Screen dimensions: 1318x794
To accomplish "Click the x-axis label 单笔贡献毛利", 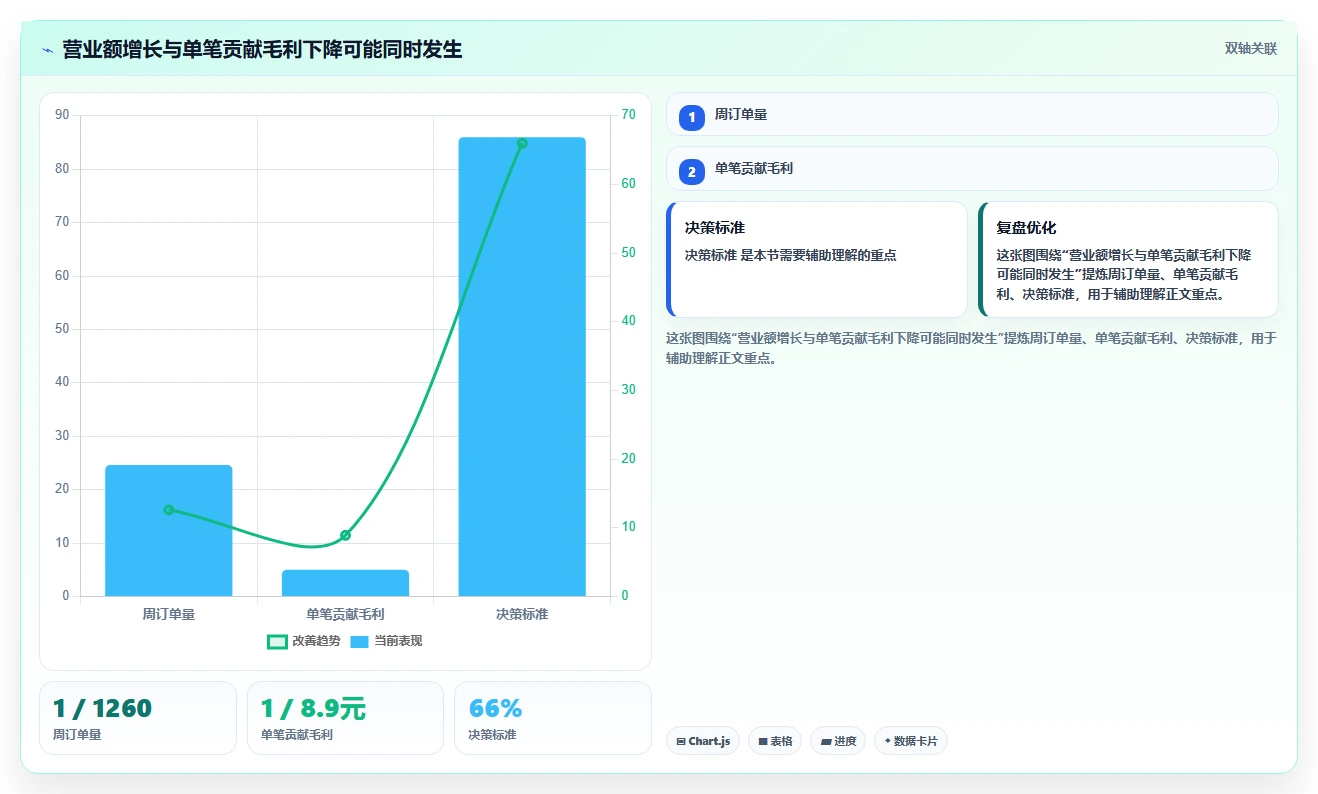I will click(345, 614).
